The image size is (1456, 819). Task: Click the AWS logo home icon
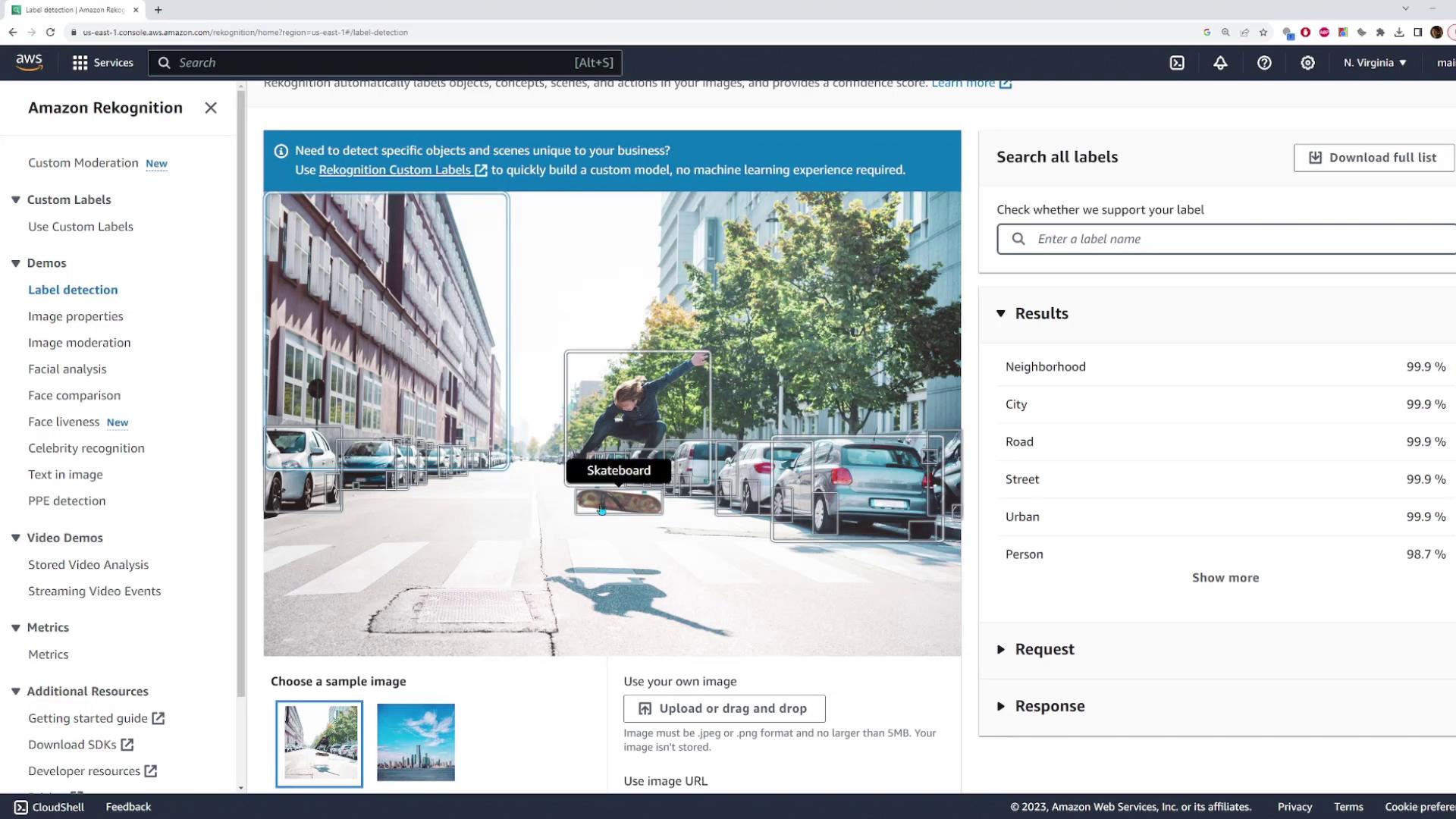pos(29,62)
